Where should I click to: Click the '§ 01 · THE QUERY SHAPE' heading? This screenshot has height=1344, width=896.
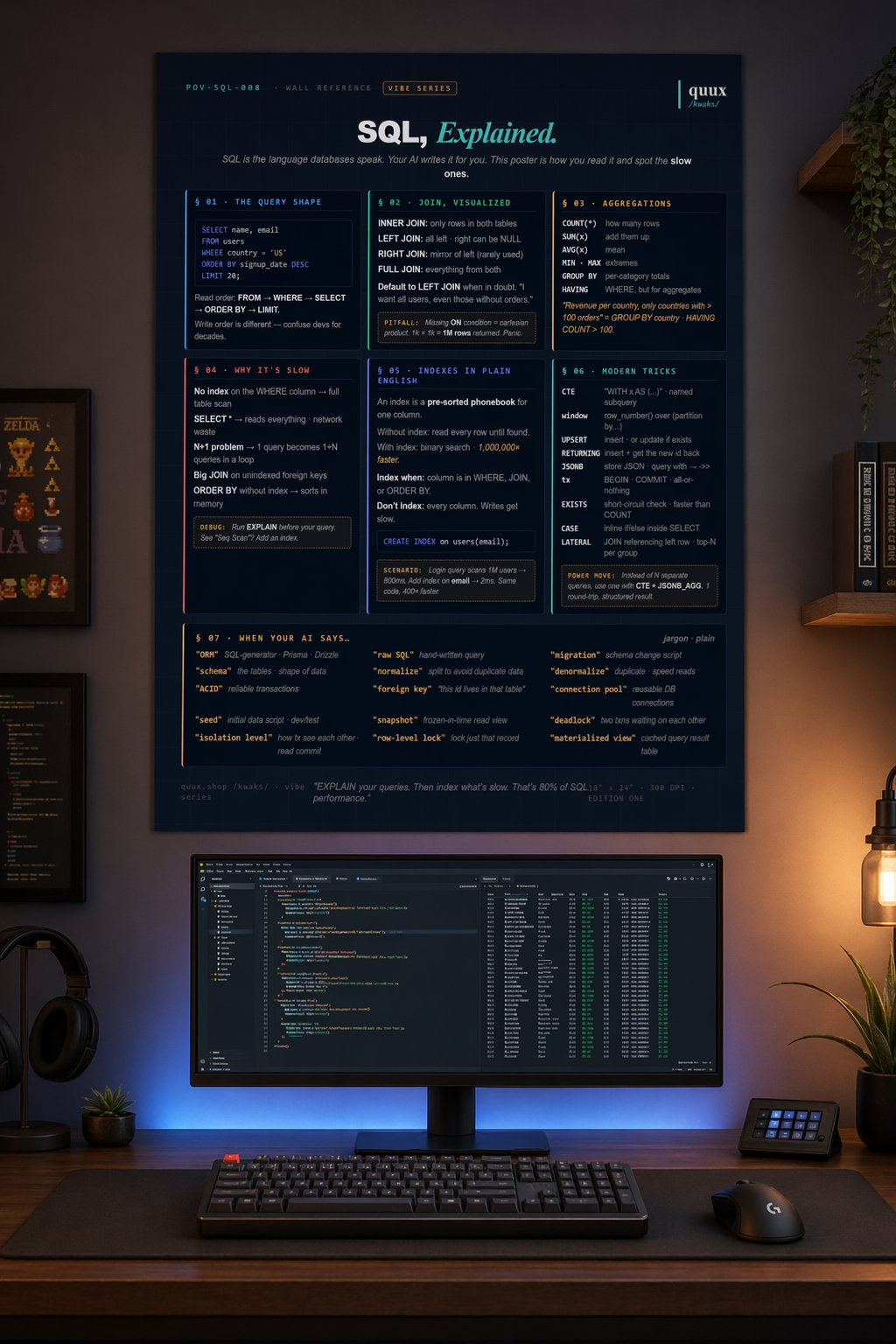pos(258,202)
